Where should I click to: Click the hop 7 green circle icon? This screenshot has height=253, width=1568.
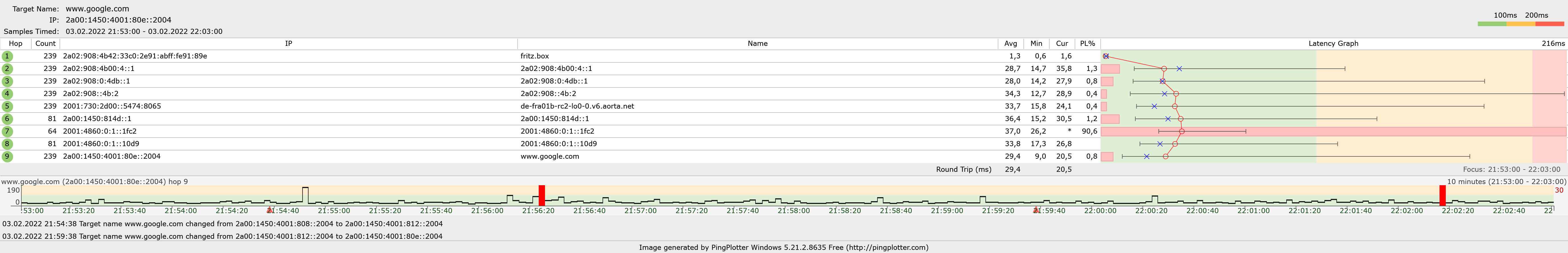7,131
